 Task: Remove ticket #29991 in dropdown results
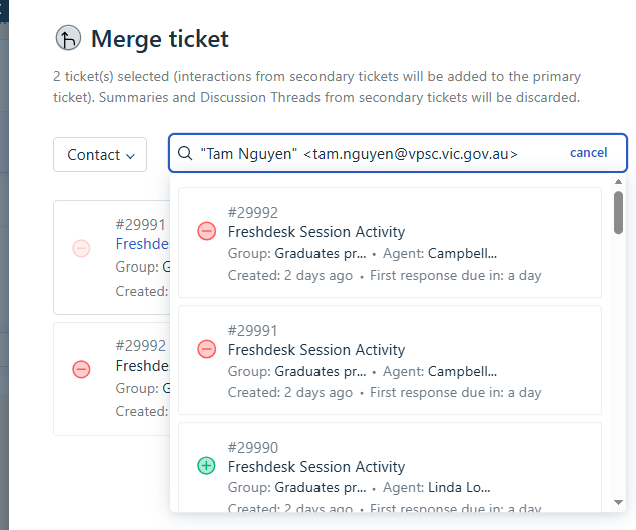coord(206,349)
